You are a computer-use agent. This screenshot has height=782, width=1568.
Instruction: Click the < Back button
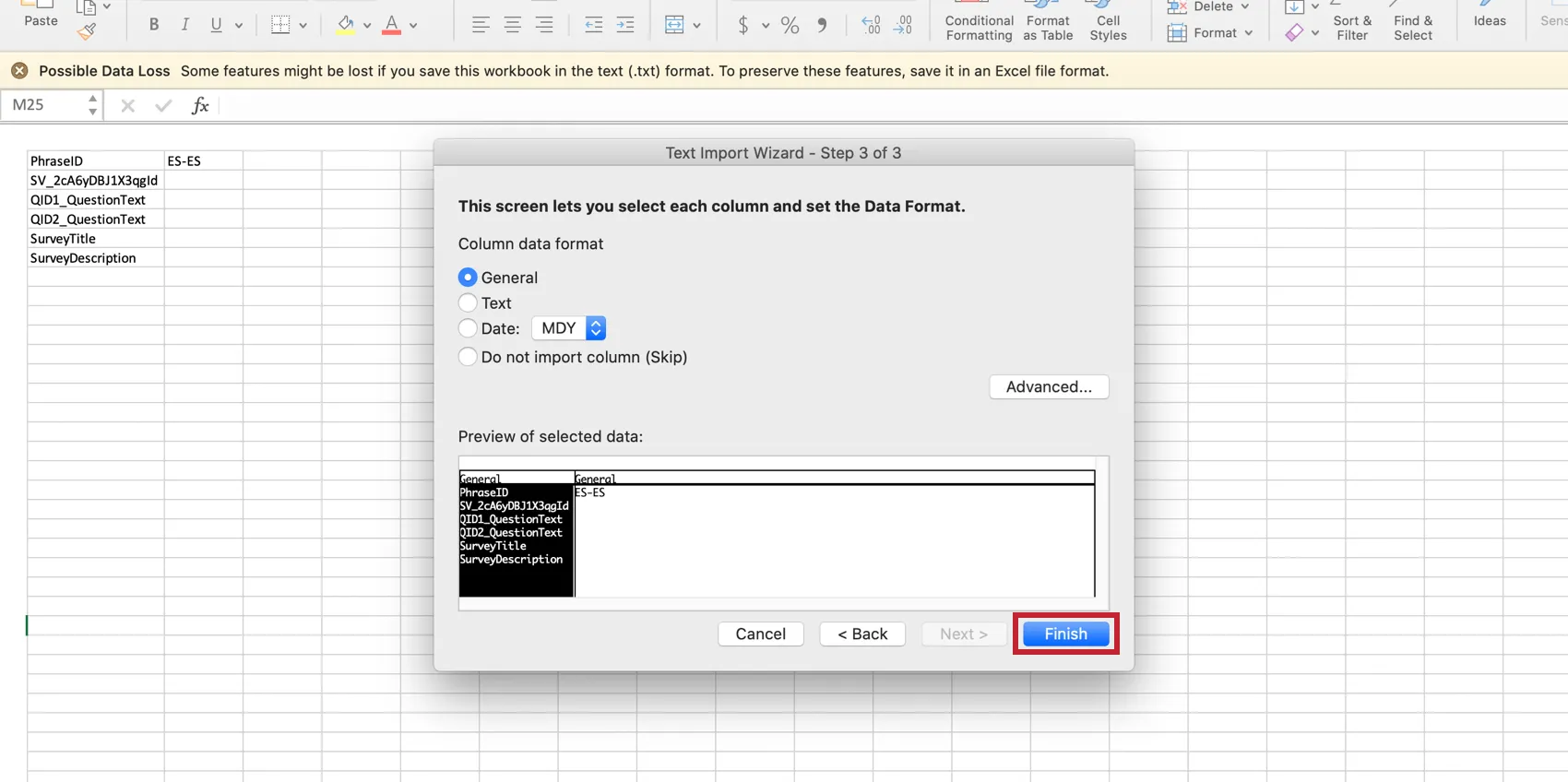click(x=862, y=634)
